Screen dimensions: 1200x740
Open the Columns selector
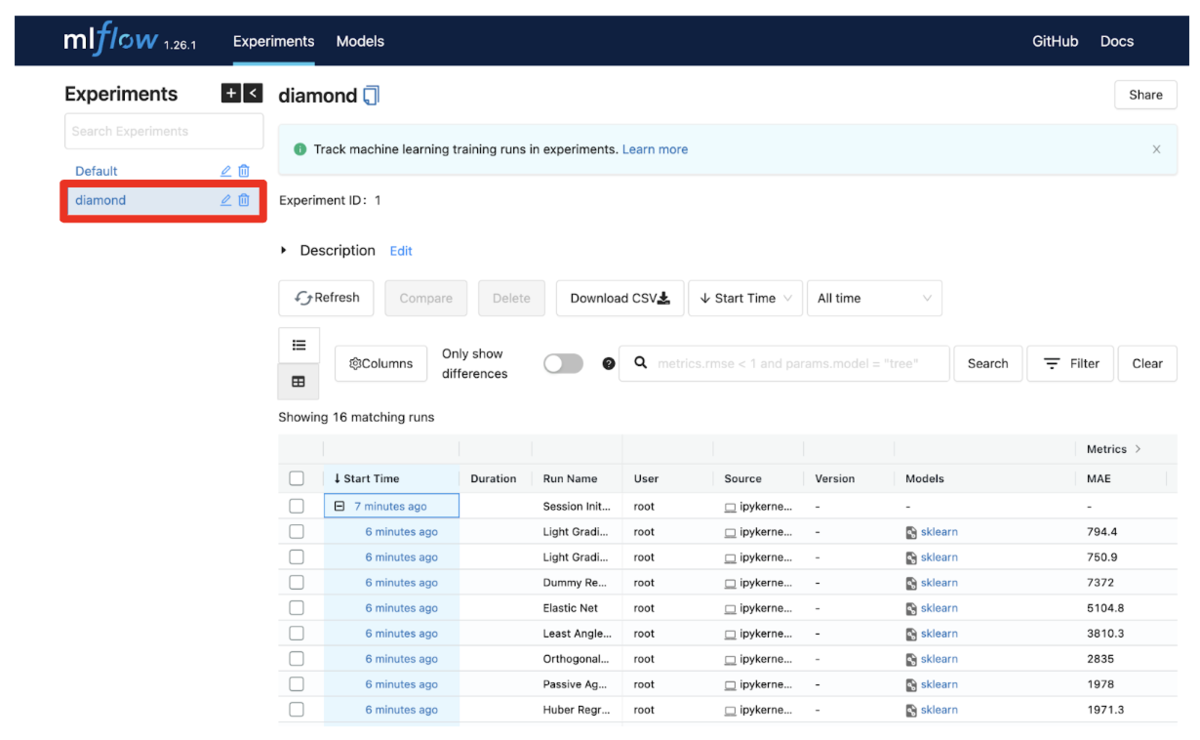(380, 364)
